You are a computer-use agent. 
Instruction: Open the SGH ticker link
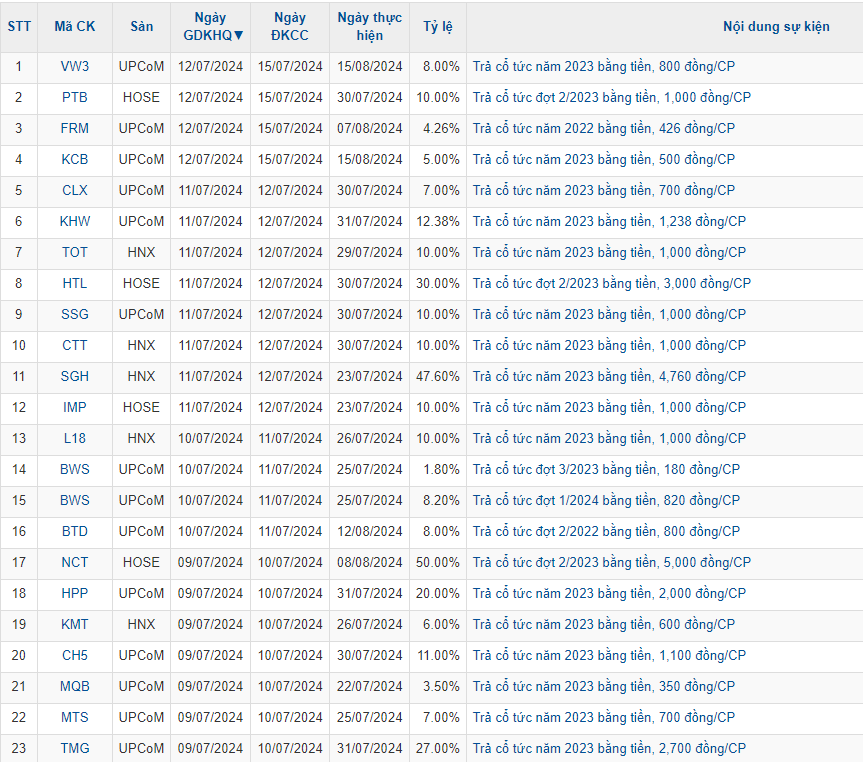tap(75, 376)
